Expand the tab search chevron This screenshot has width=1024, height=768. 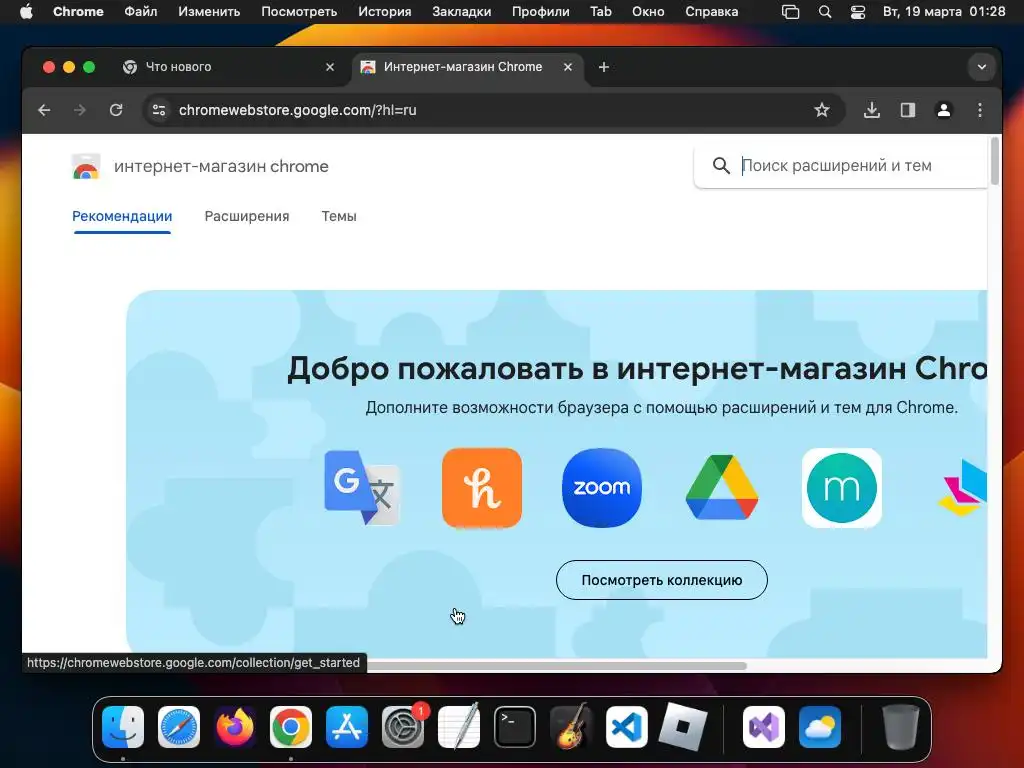pos(982,67)
